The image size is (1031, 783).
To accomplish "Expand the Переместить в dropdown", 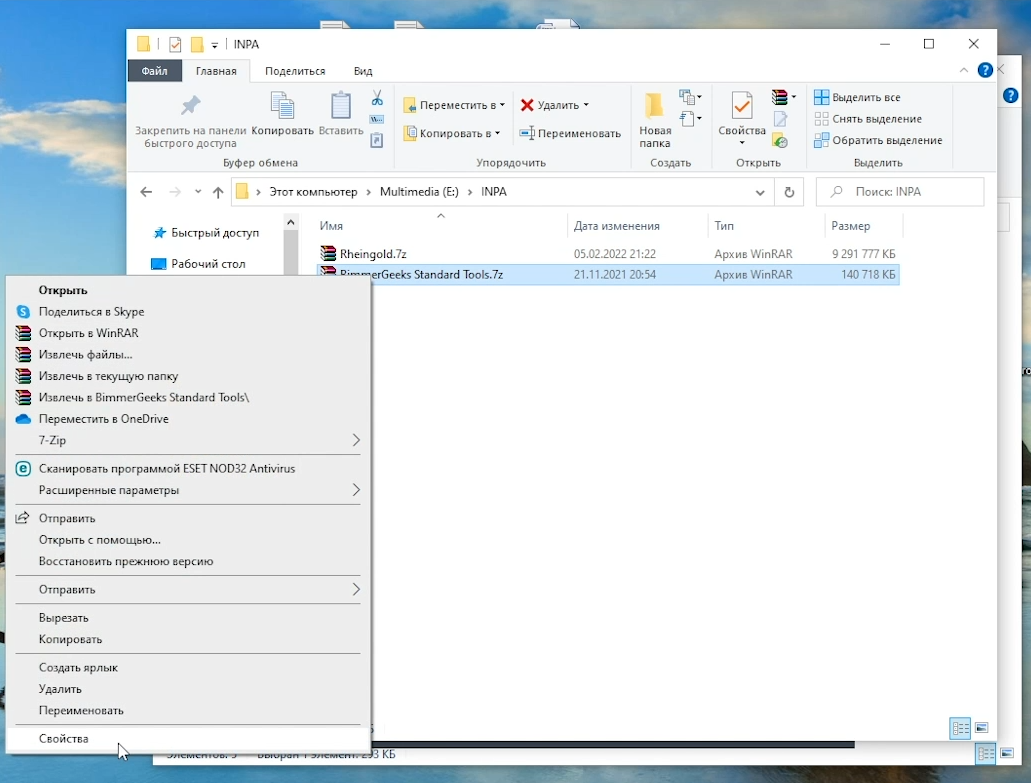I will pos(502,105).
